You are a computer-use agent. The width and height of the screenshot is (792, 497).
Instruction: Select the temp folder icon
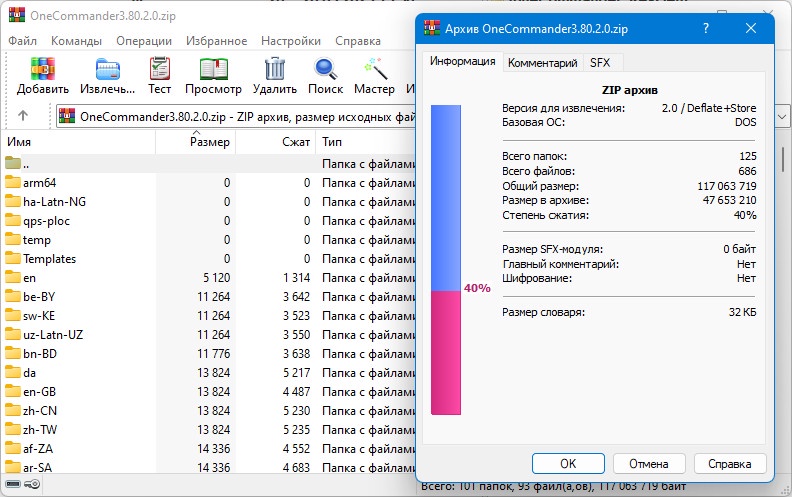click(x=13, y=239)
